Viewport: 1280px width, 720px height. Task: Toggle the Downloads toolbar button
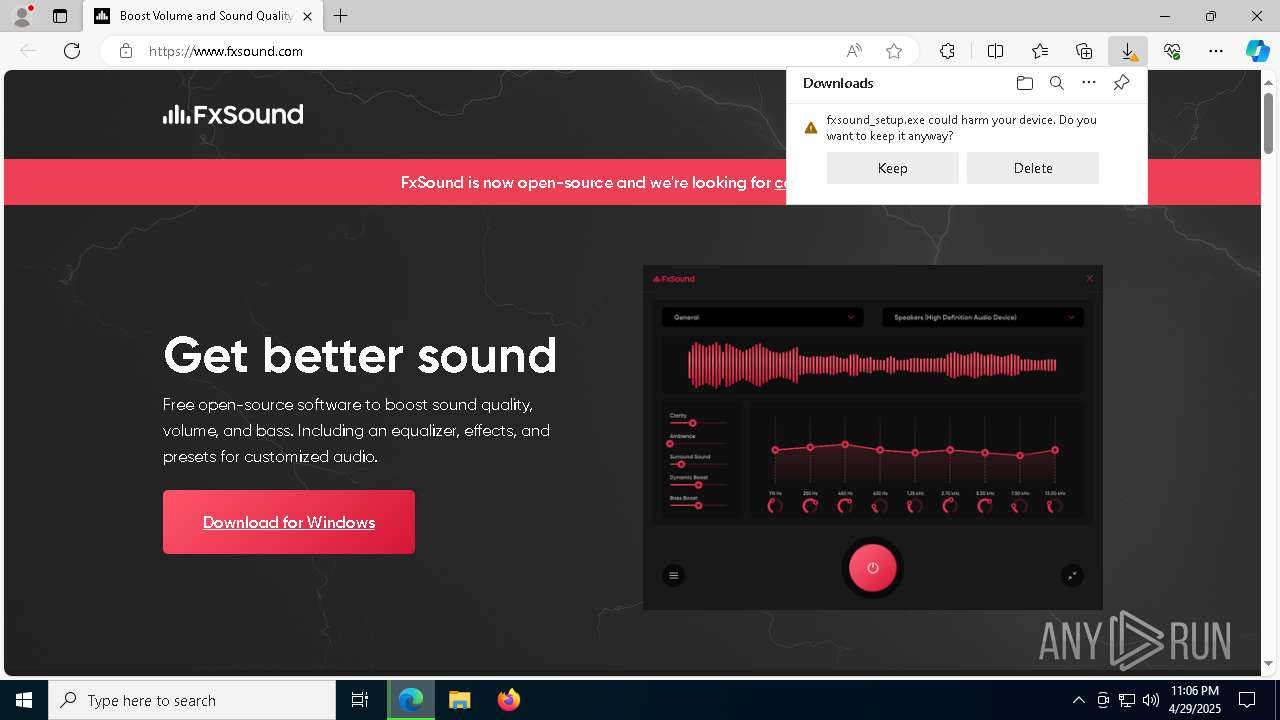(1128, 51)
